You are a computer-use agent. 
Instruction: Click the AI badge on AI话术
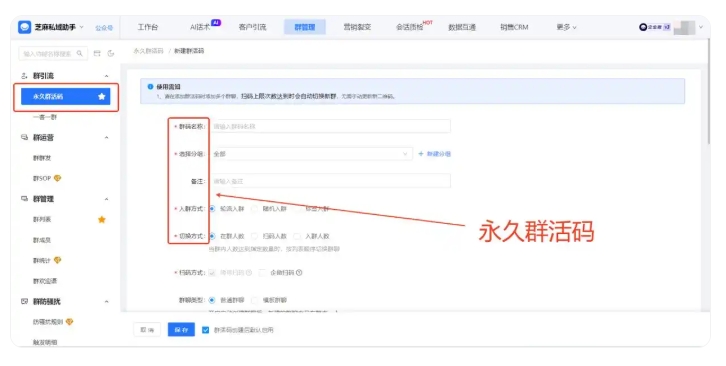point(216,22)
